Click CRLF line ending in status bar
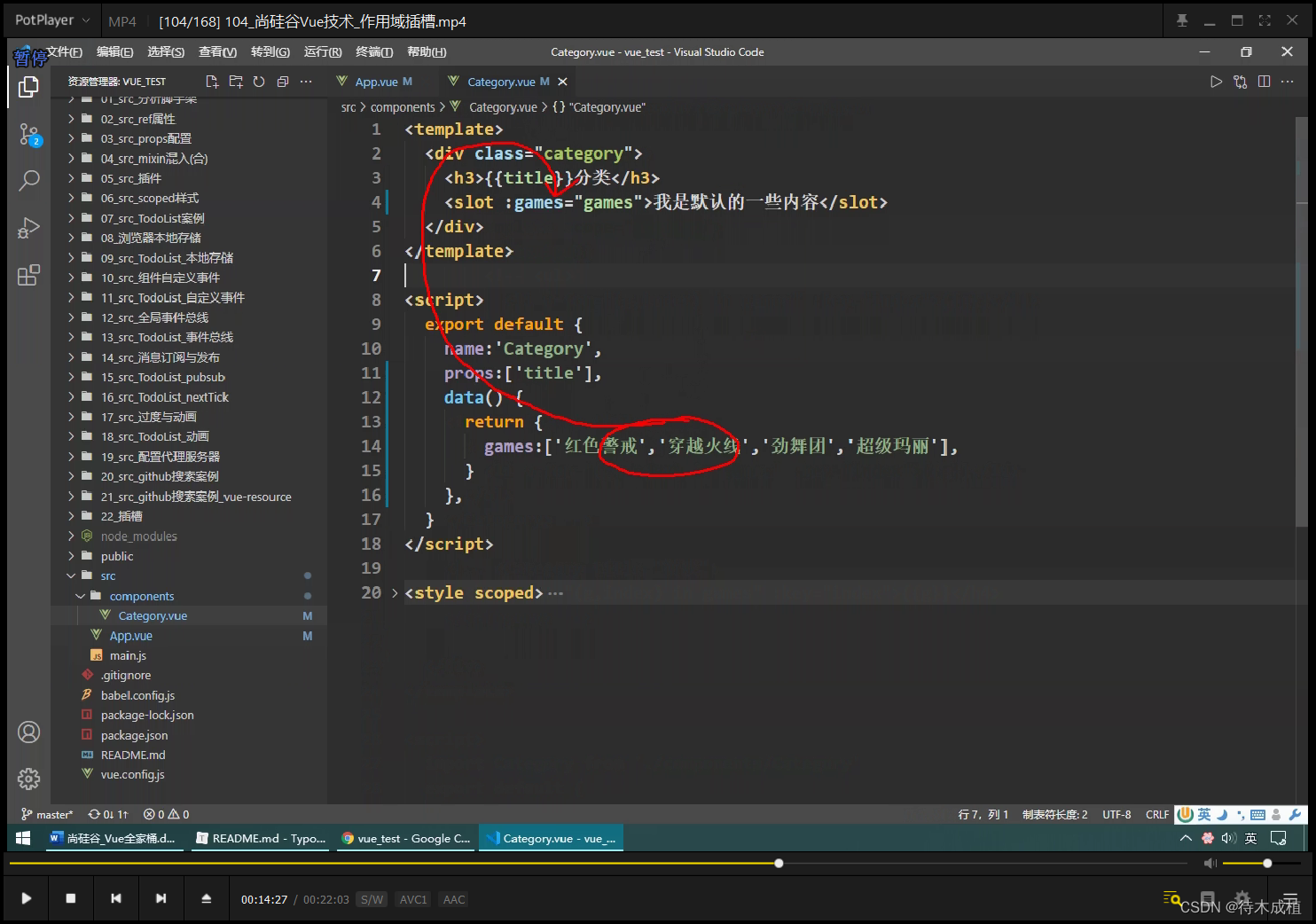The image size is (1316, 924). point(1157,814)
